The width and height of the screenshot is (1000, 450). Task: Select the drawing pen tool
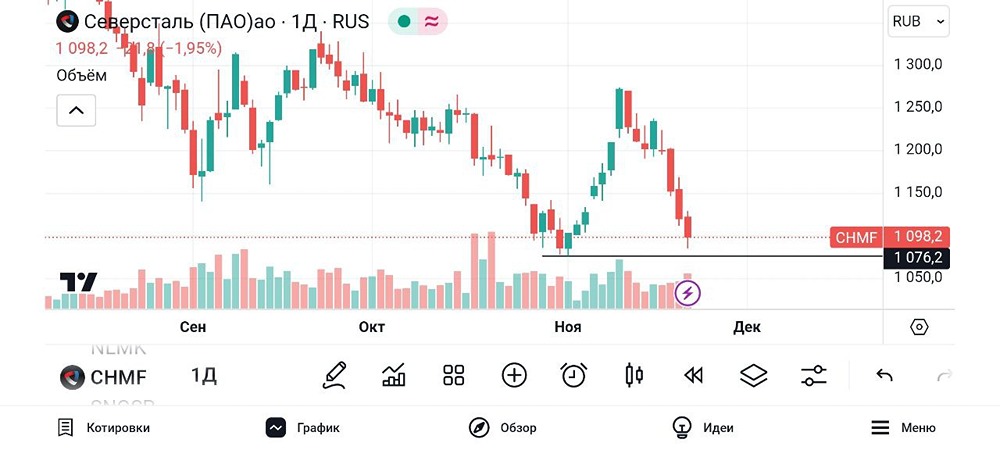(x=334, y=376)
